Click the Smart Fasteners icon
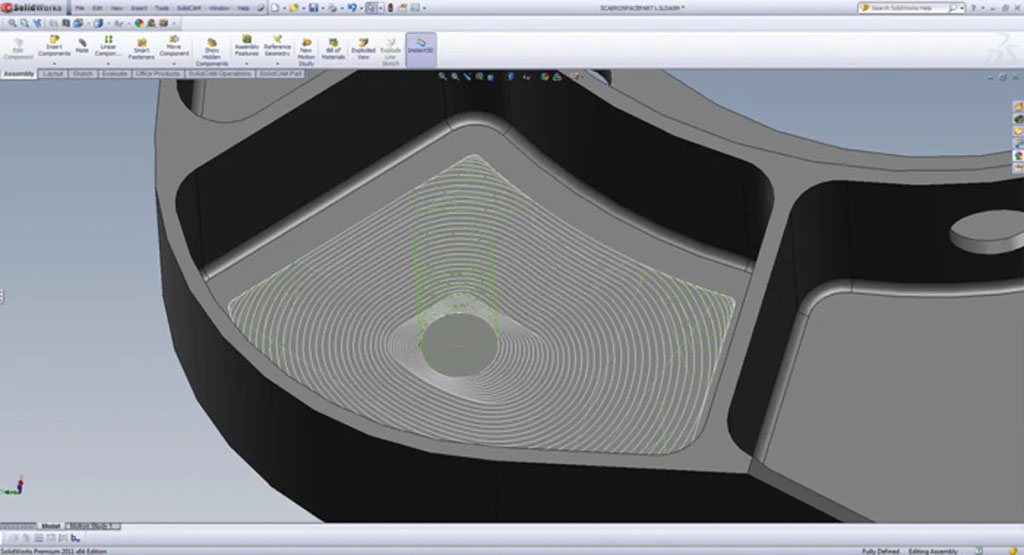 tap(141, 46)
